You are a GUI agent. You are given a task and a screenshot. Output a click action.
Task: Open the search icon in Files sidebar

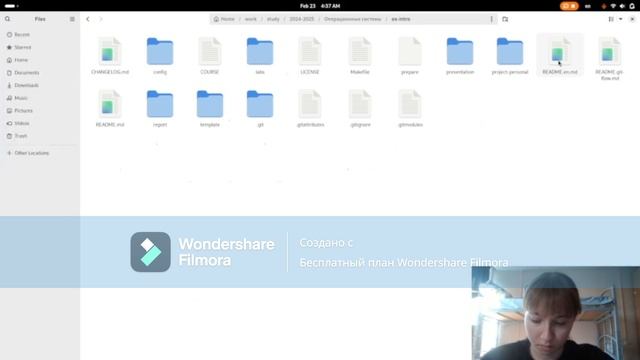pyautogui.click(x=7, y=19)
